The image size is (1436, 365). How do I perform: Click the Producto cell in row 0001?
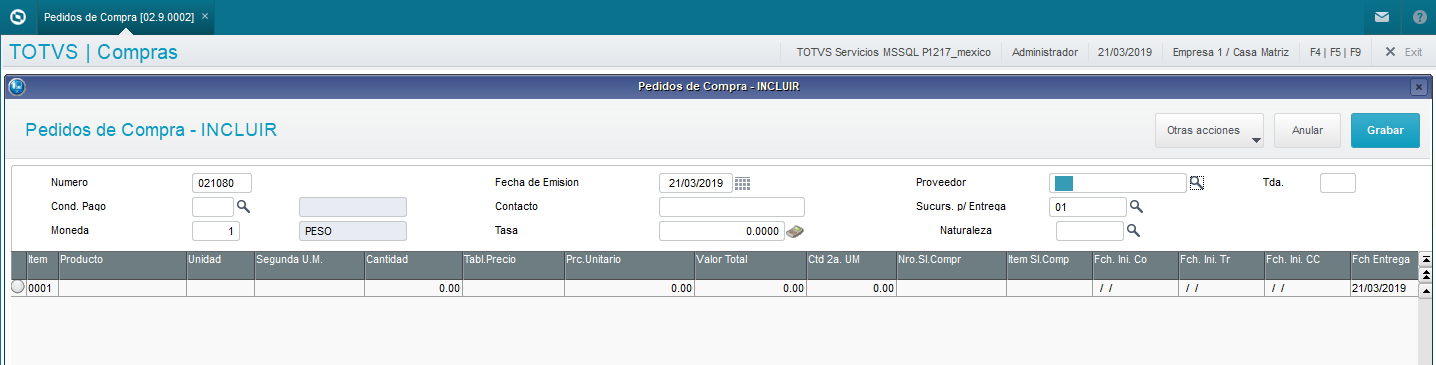tap(122, 288)
